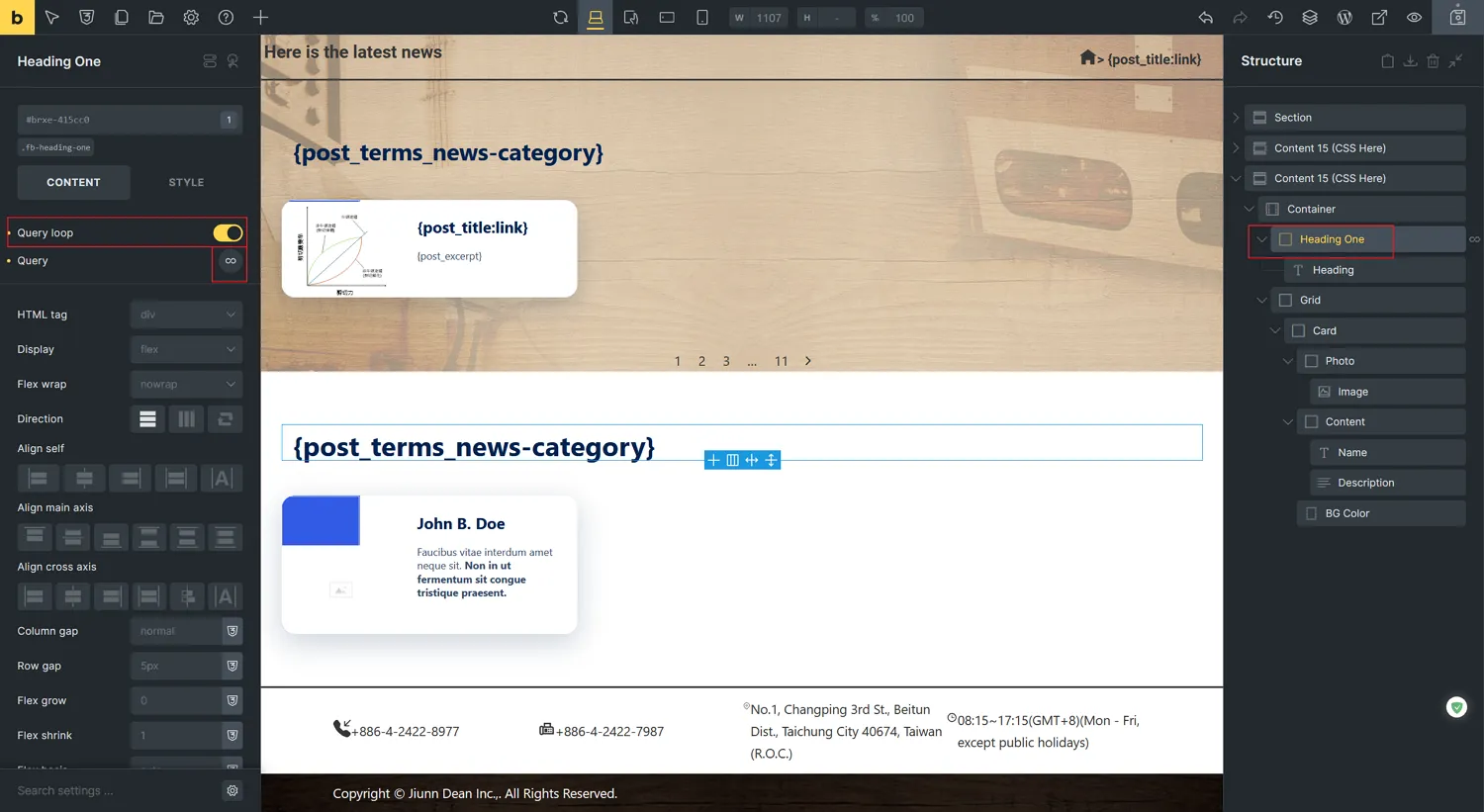Click the trash icon in Structure panel header

(x=1433, y=61)
